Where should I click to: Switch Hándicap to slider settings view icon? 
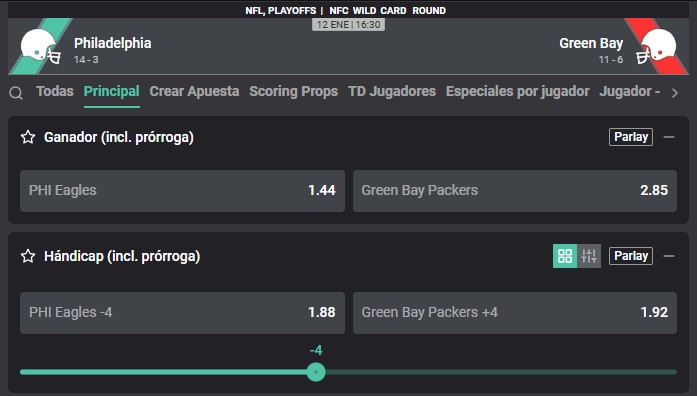point(589,256)
